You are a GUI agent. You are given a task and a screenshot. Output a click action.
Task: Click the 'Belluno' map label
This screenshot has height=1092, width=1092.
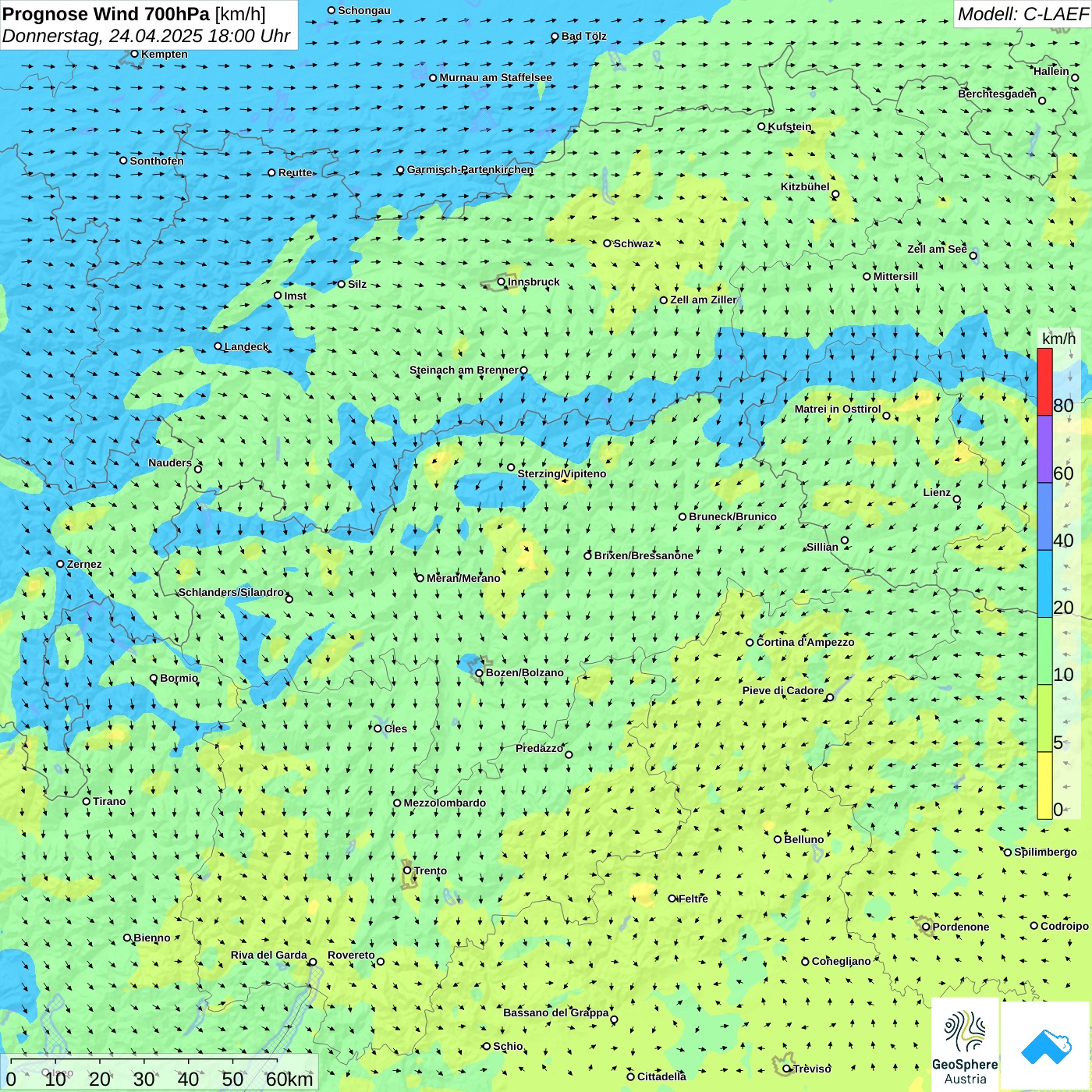coord(803,839)
